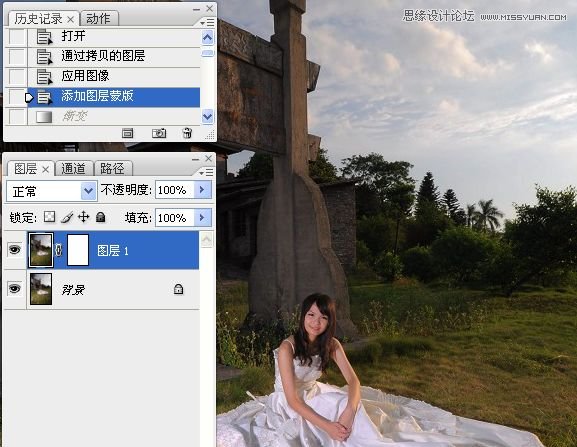Click the 打开 history state icon
This screenshot has height=447, width=577.
coord(44,37)
